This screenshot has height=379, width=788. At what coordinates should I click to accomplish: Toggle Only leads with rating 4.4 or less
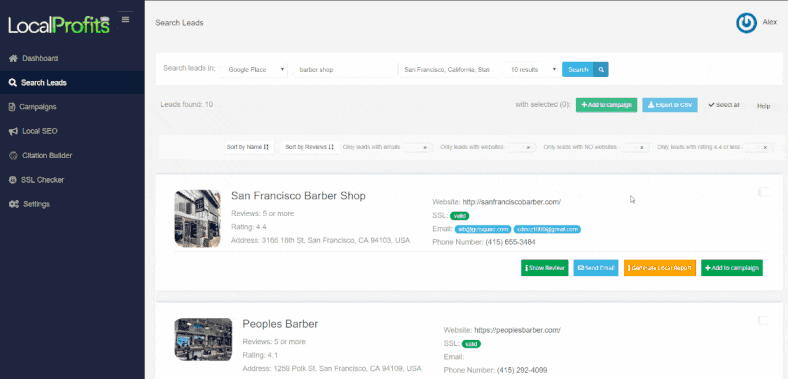pyautogui.click(x=759, y=147)
